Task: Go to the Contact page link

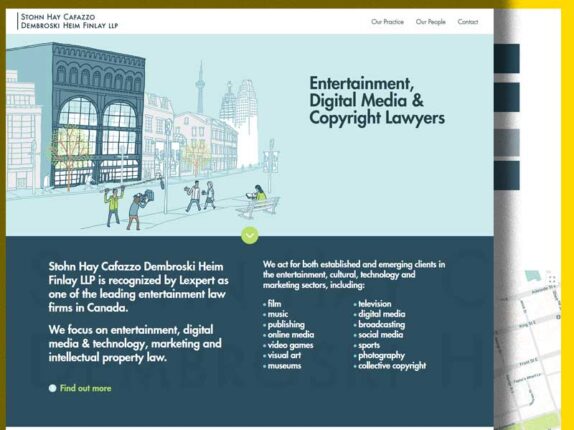Action: point(468,22)
